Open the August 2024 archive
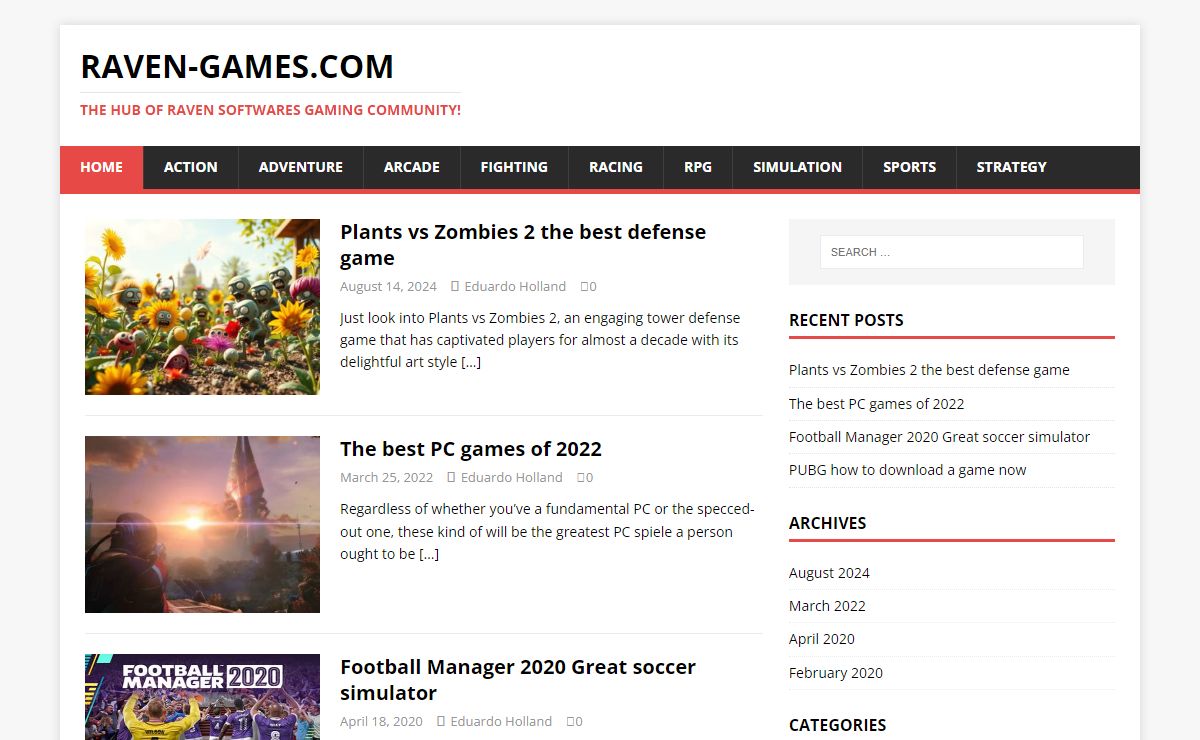This screenshot has width=1200, height=740. click(829, 573)
